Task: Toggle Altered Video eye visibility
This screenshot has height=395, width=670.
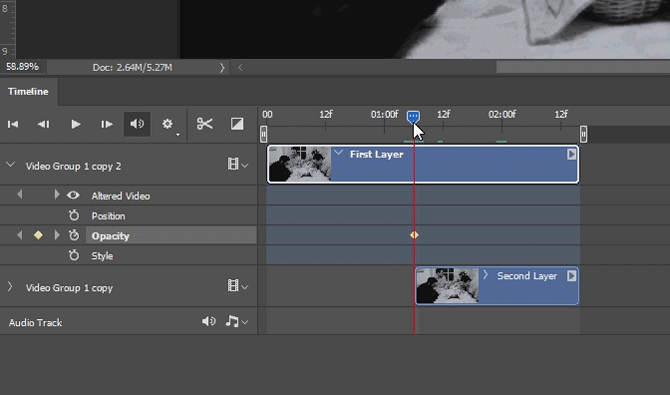Action: pyautogui.click(x=73, y=195)
